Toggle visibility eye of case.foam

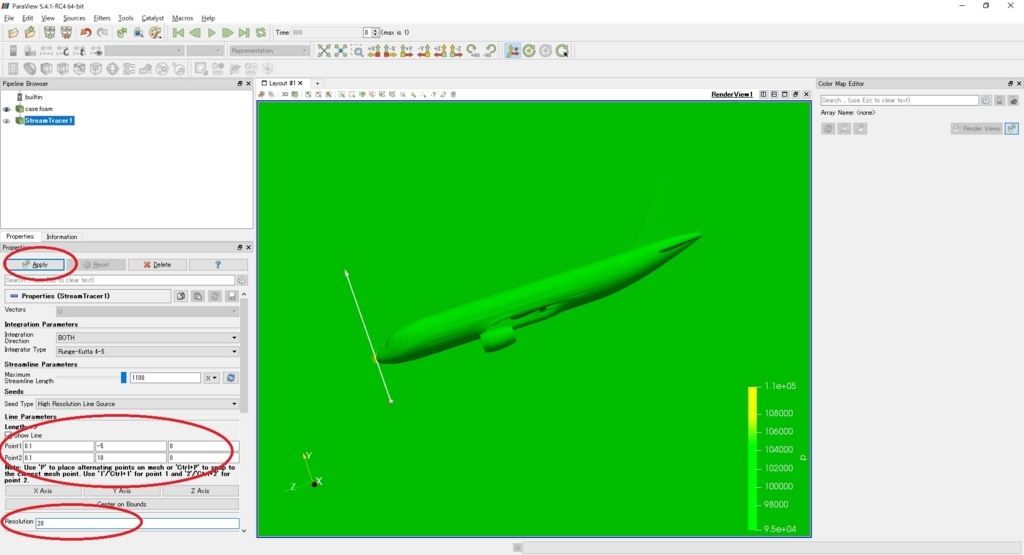pos(7,109)
